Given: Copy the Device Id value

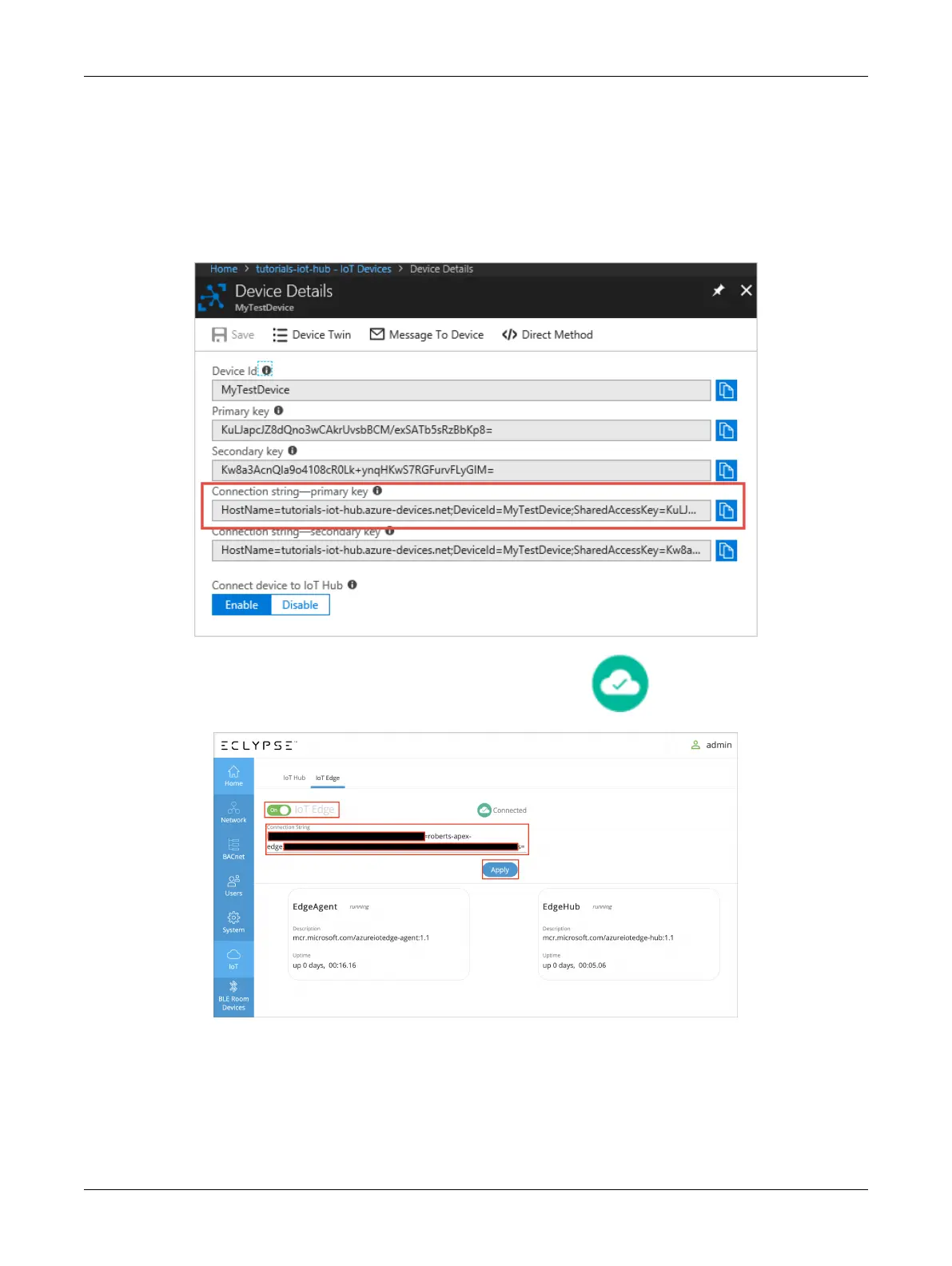Looking at the screenshot, I should (x=726, y=390).
